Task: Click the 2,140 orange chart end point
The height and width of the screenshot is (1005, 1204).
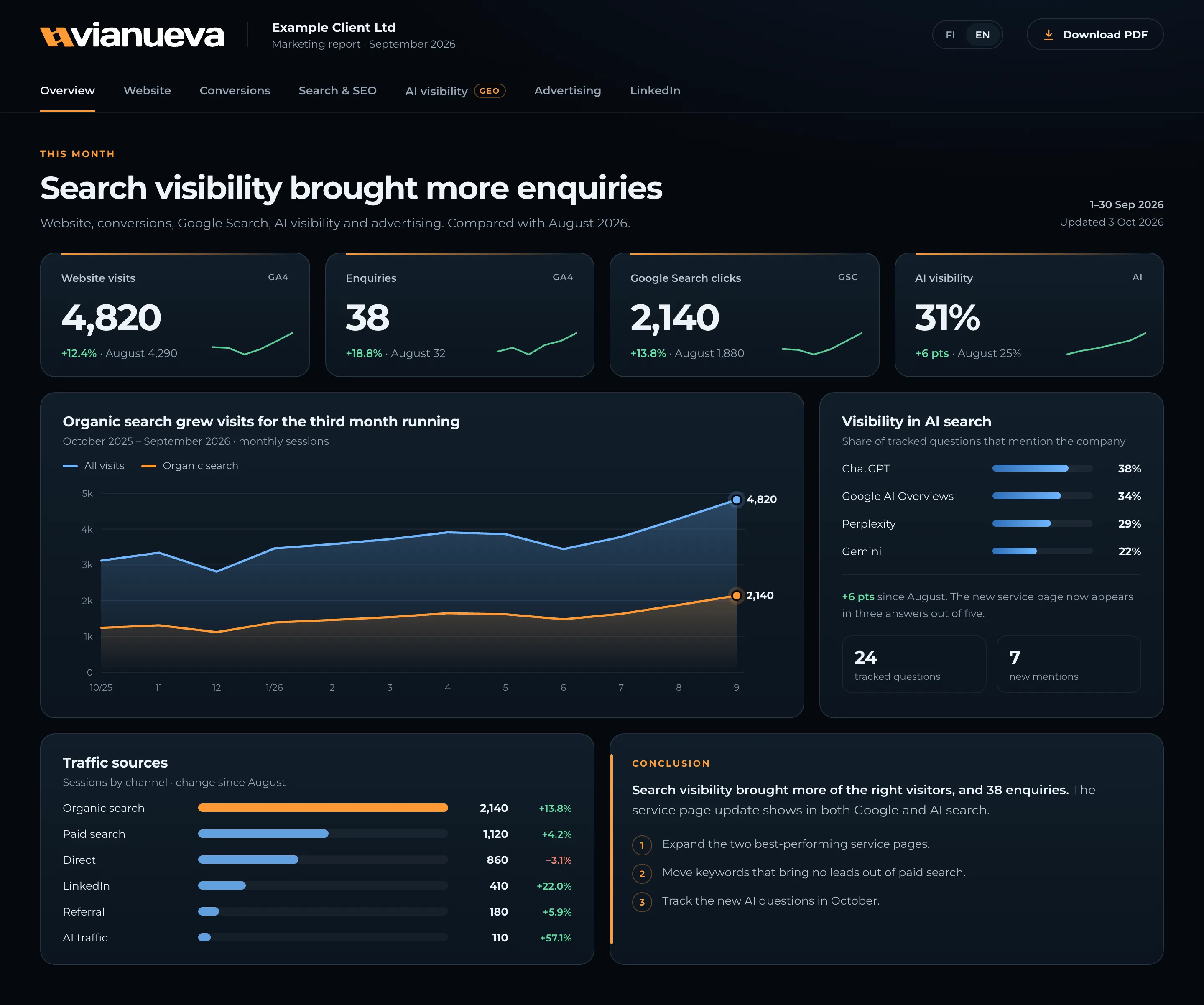Action: pyautogui.click(x=737, y=596)
